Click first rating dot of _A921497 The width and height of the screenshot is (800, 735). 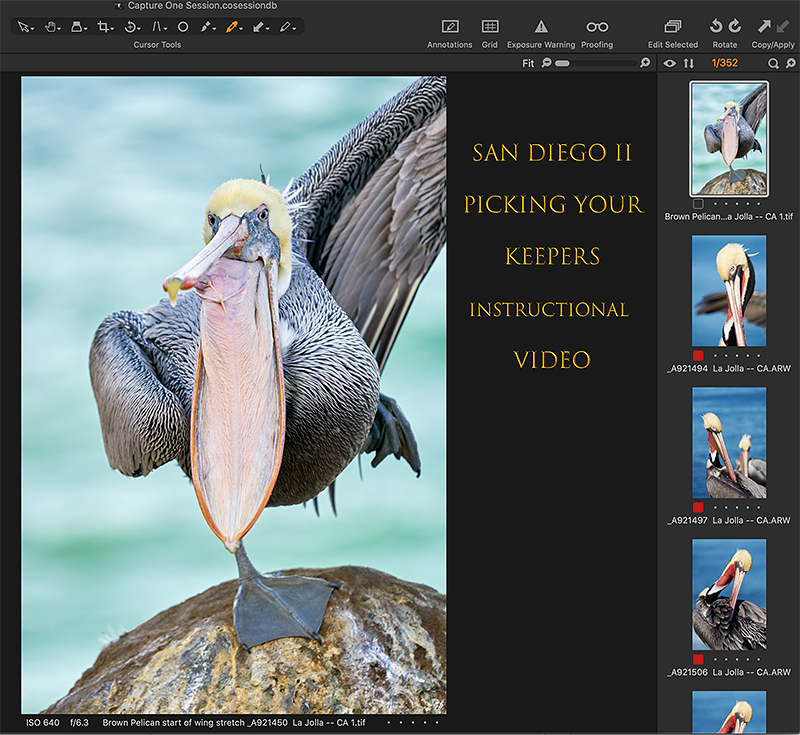pyautogui.click(x=715, y=508)
